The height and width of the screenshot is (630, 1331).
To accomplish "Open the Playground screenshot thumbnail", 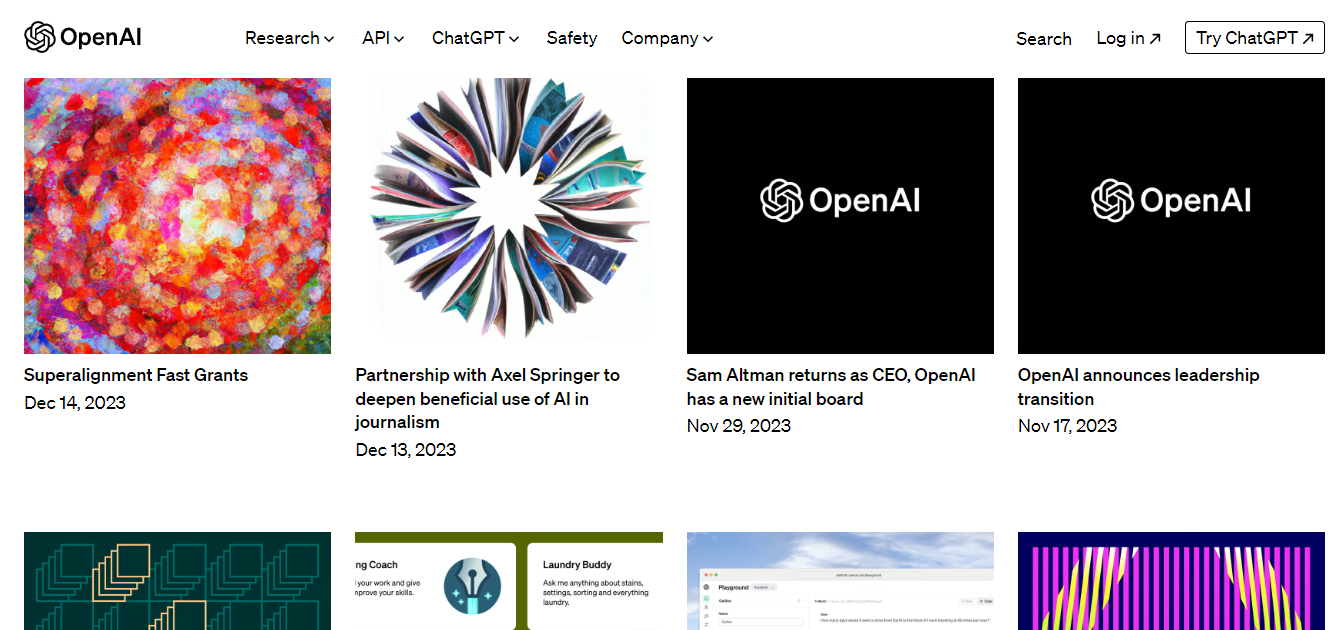I will point(840,581).
